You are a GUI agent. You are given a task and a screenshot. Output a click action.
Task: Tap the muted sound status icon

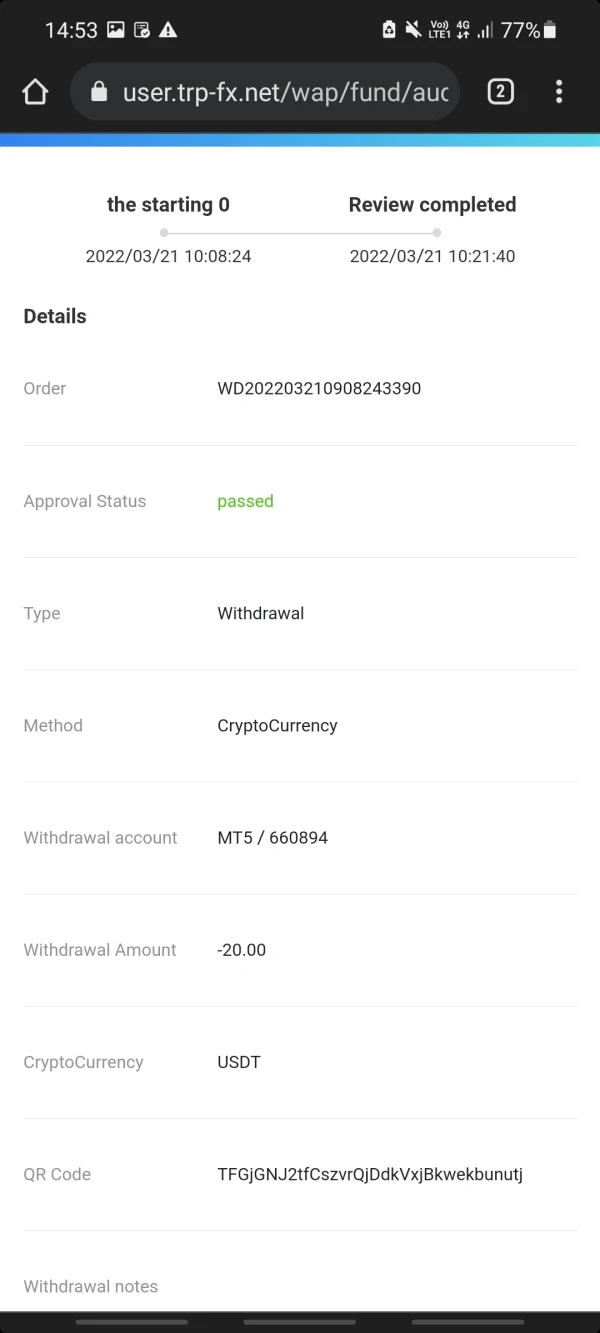(413, 30)
